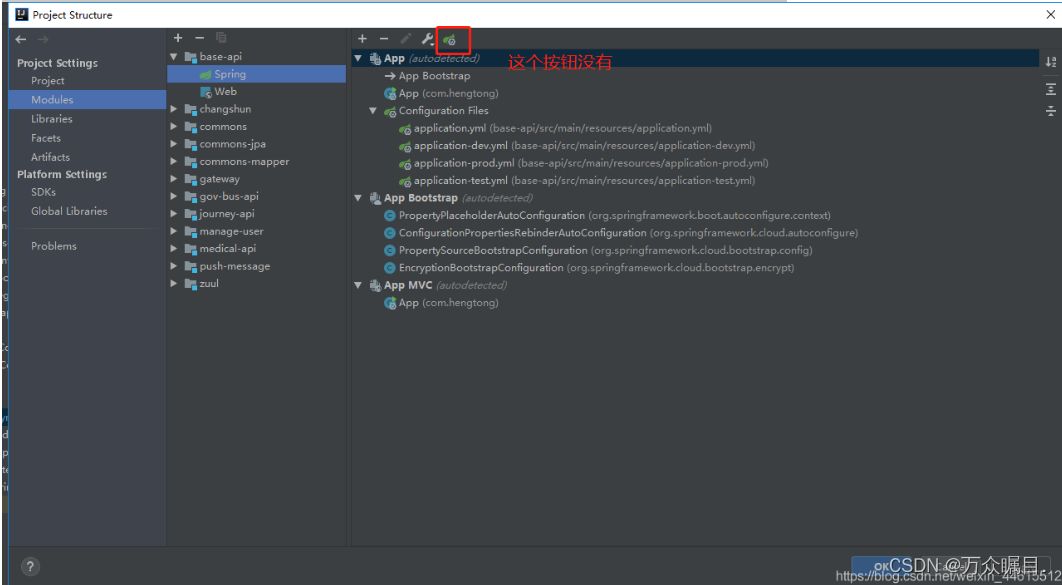Expand the changshun module
This screenshot has height=585, width=1062.
pos(174,109)
